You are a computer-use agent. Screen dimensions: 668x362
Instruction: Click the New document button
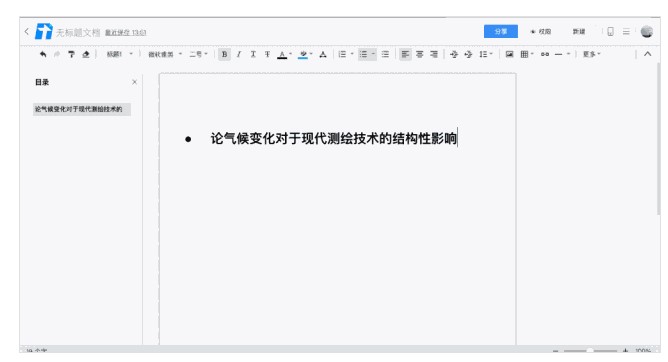pos(579,32)
